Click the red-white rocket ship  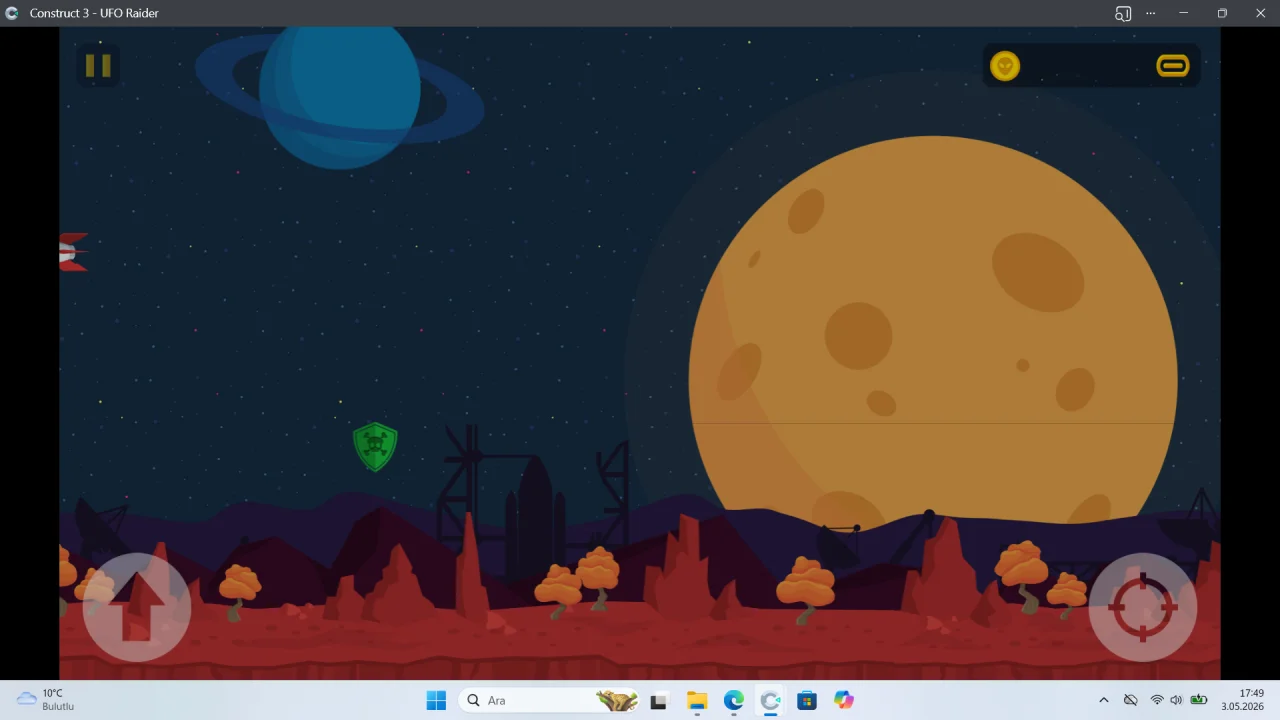coord(73,252)
